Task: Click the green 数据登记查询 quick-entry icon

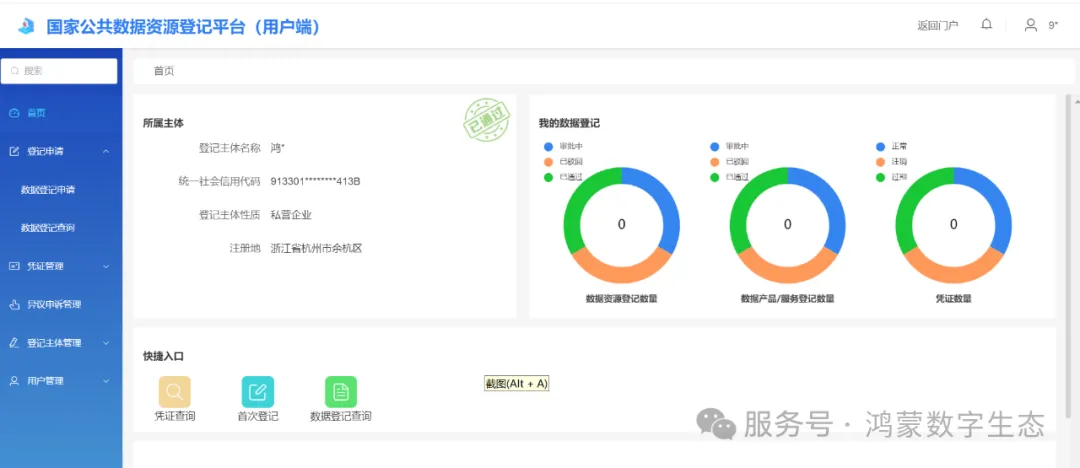Action: (x=340, y=392)
